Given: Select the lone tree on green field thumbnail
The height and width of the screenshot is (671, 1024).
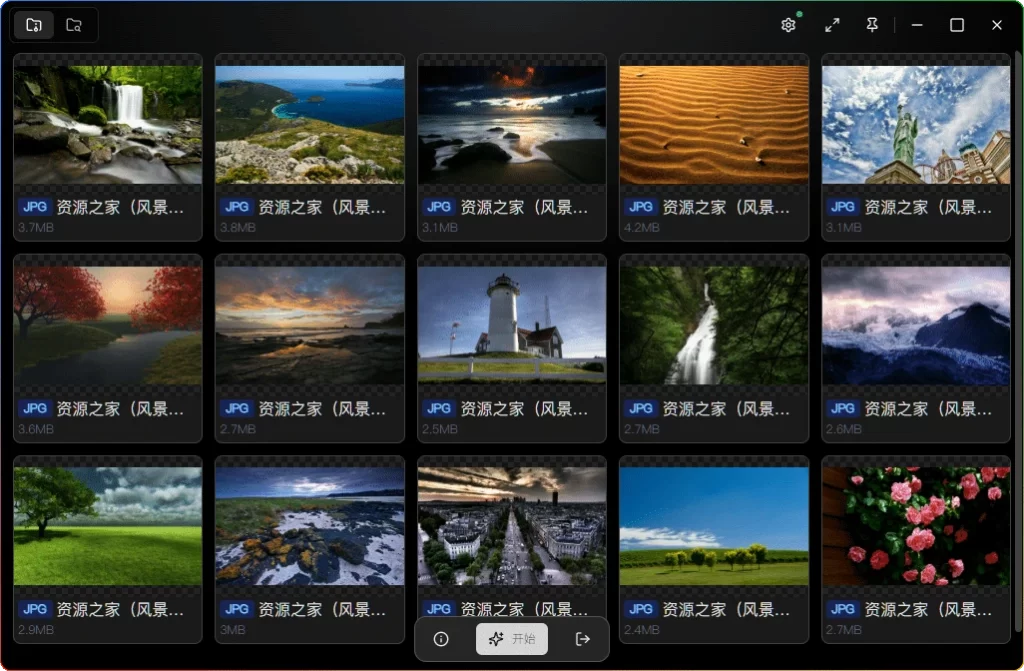Looking at the screenshot, I should pos(108,526).
